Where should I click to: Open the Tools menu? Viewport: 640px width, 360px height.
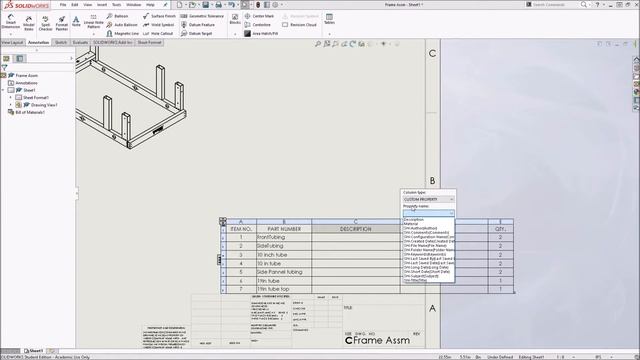[117, 5]
